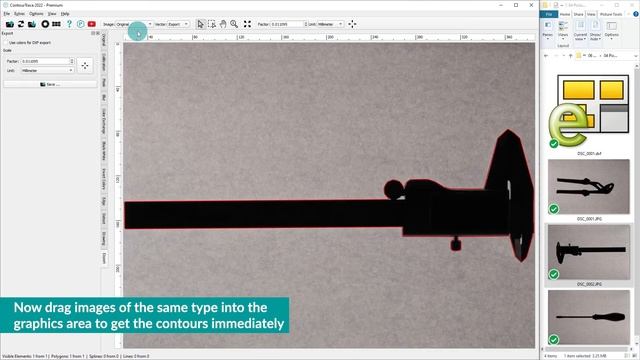The image size is (640, 360).
Task: Open the YouTube tutorial icon
Action: click(91, 24)
